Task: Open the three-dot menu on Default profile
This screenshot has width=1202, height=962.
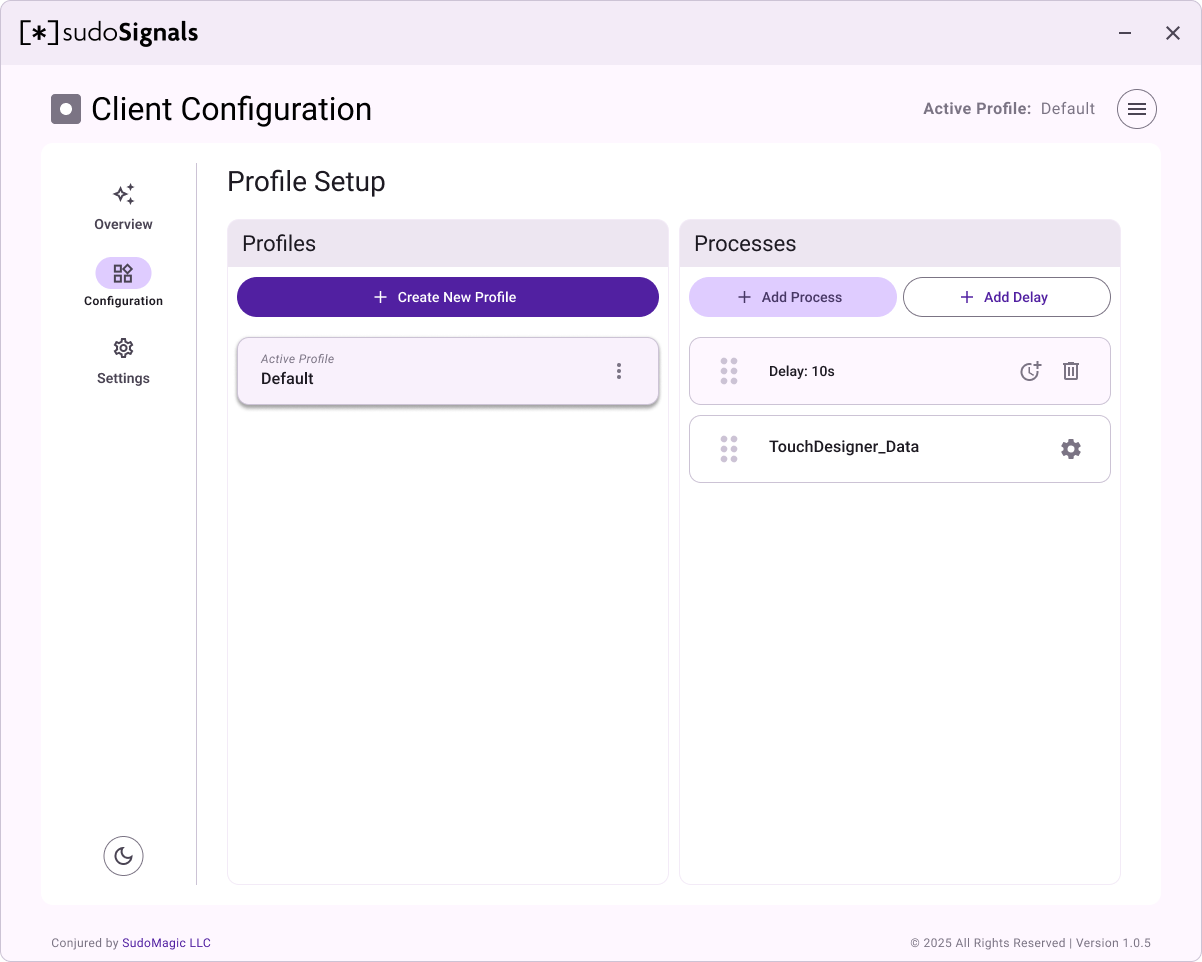Action: coord(619,371)
